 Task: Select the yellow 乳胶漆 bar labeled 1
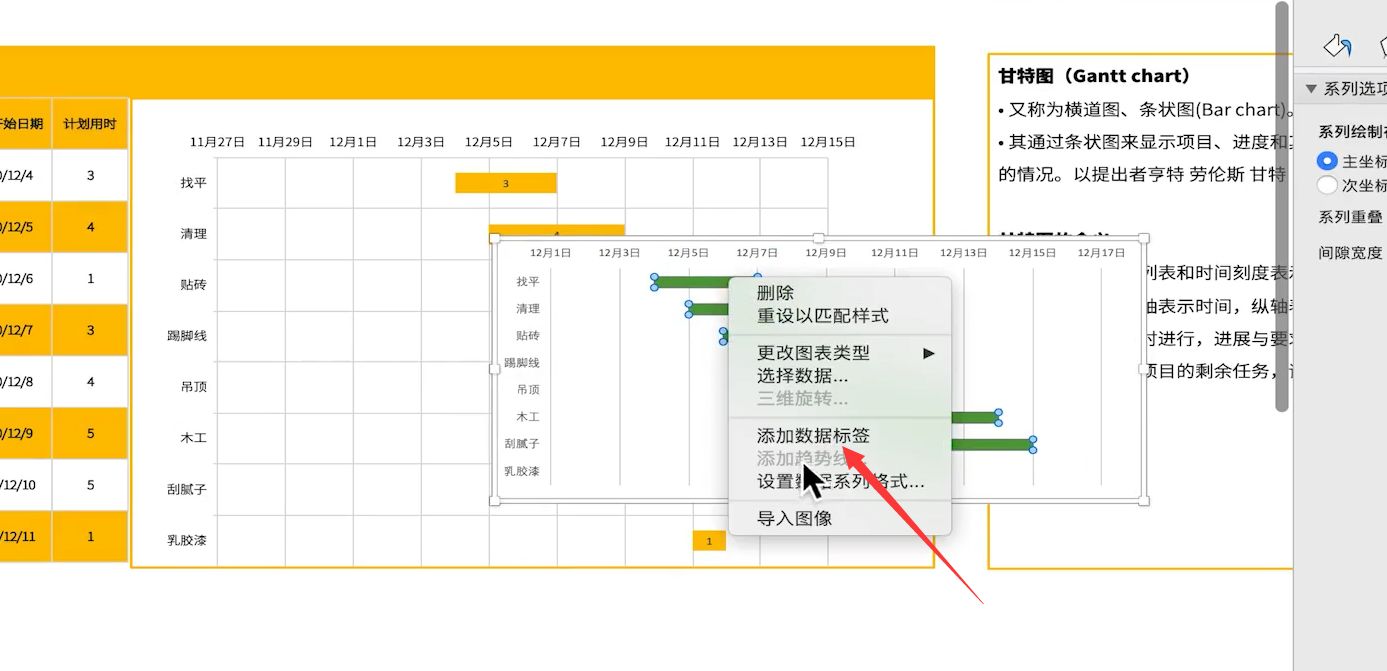[709, 541]
